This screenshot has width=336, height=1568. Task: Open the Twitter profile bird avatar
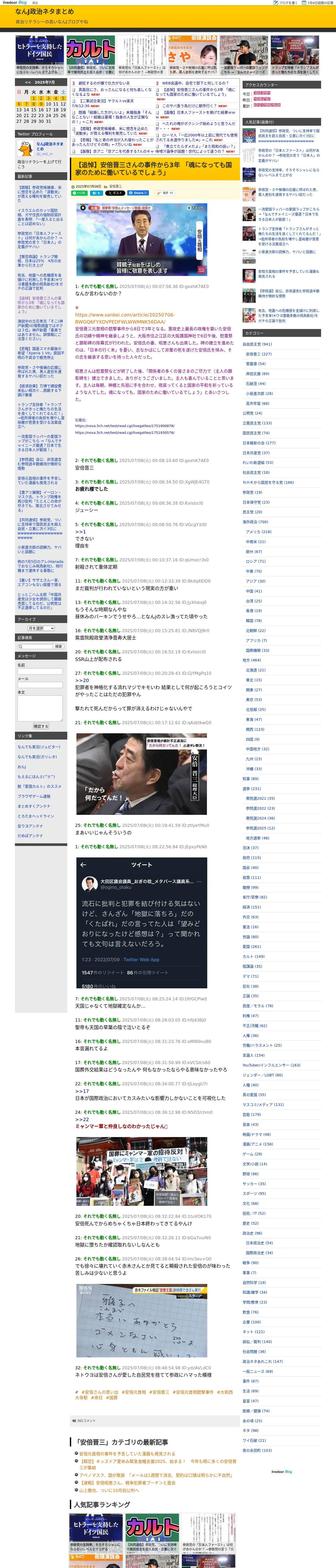point(26,148)
